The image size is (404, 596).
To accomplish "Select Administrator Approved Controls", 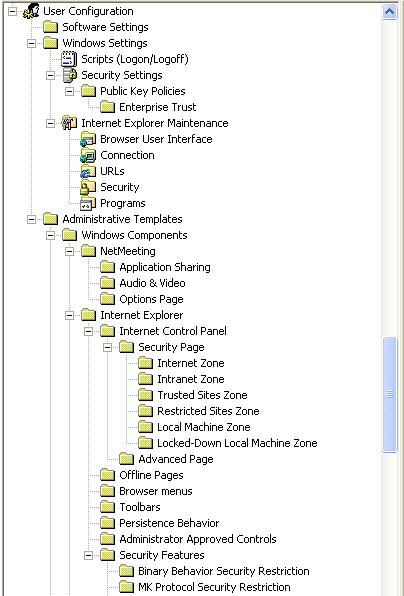I will (x=198, y=539).
